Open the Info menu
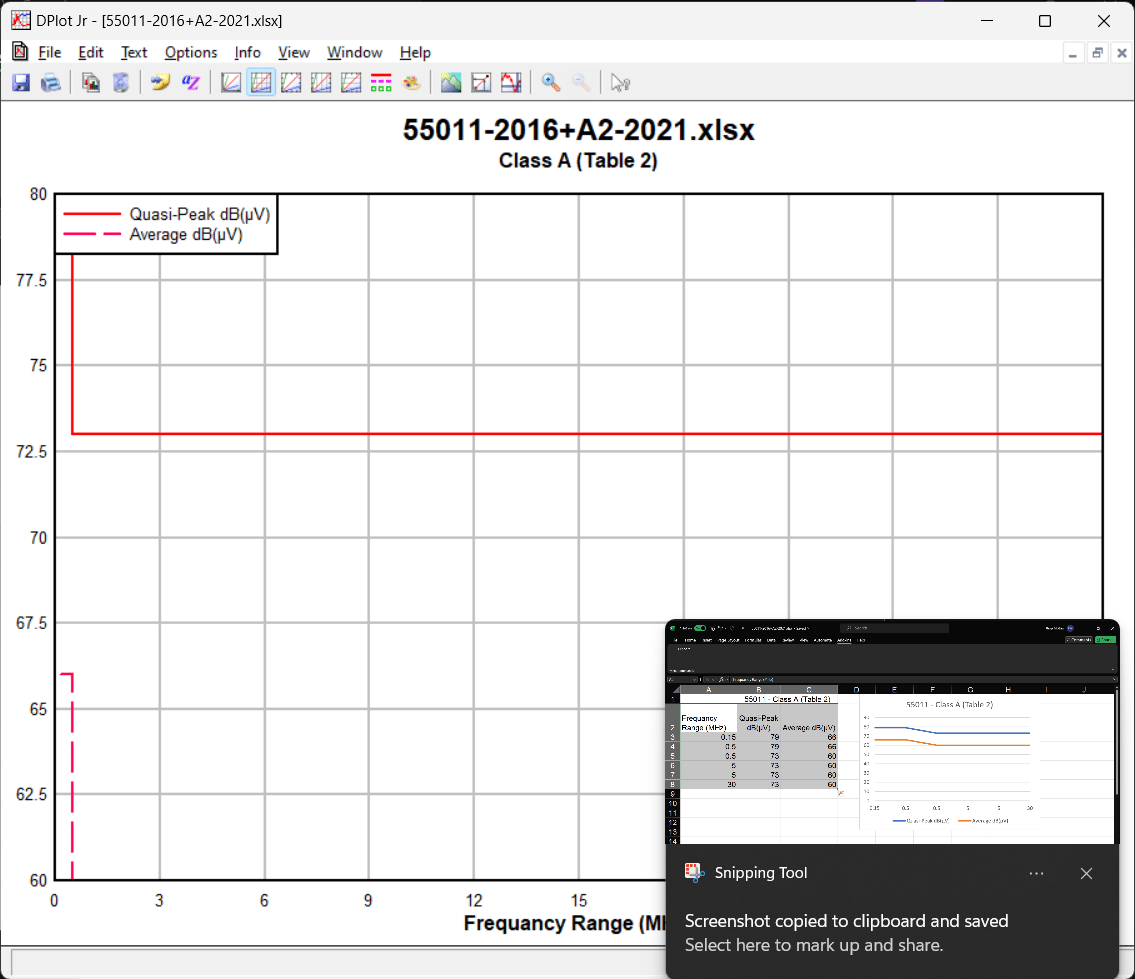This screenshot has width=1135, height=979. tap(248, 52)
